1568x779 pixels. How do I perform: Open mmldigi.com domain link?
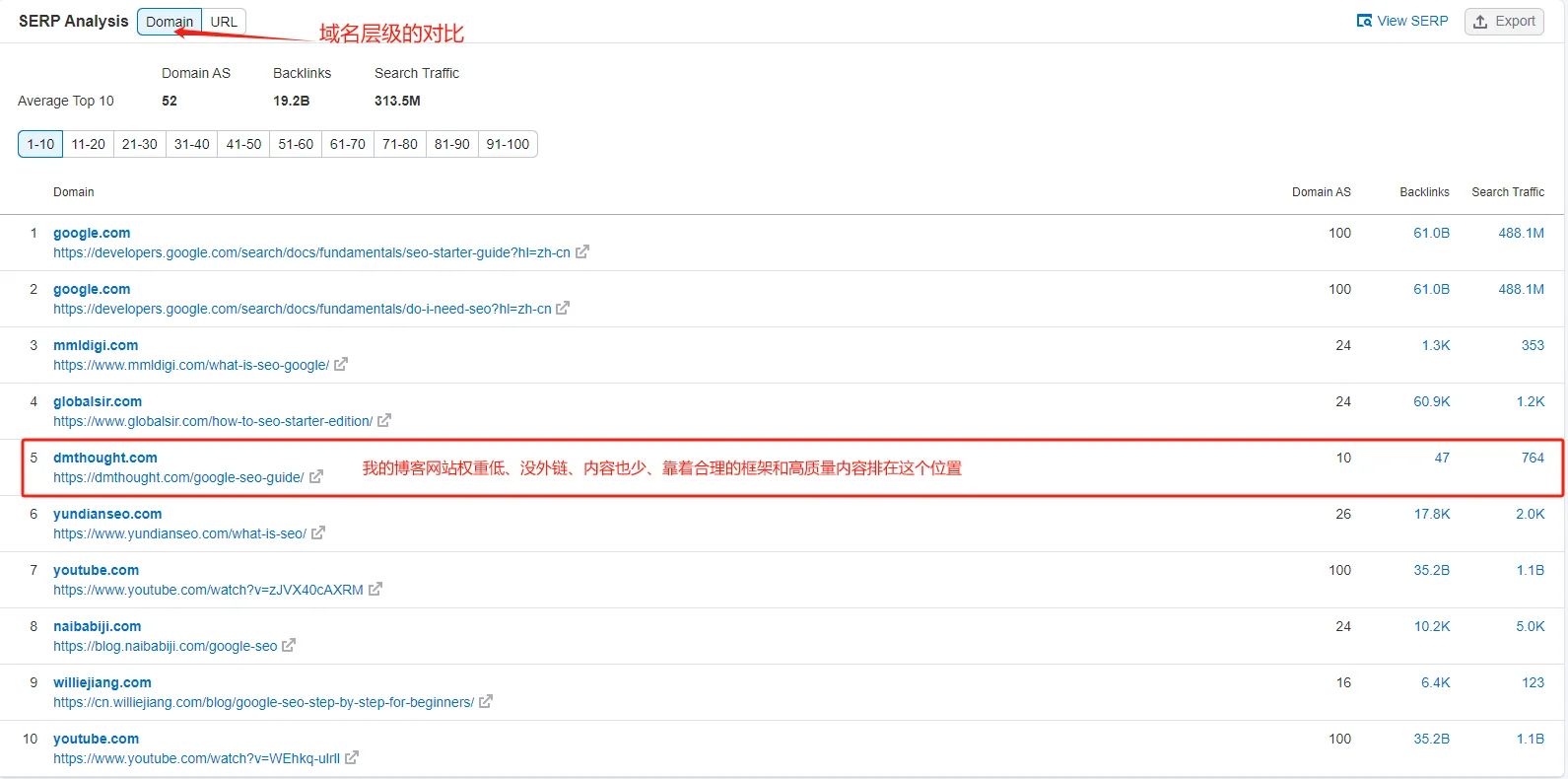(96, 345)
